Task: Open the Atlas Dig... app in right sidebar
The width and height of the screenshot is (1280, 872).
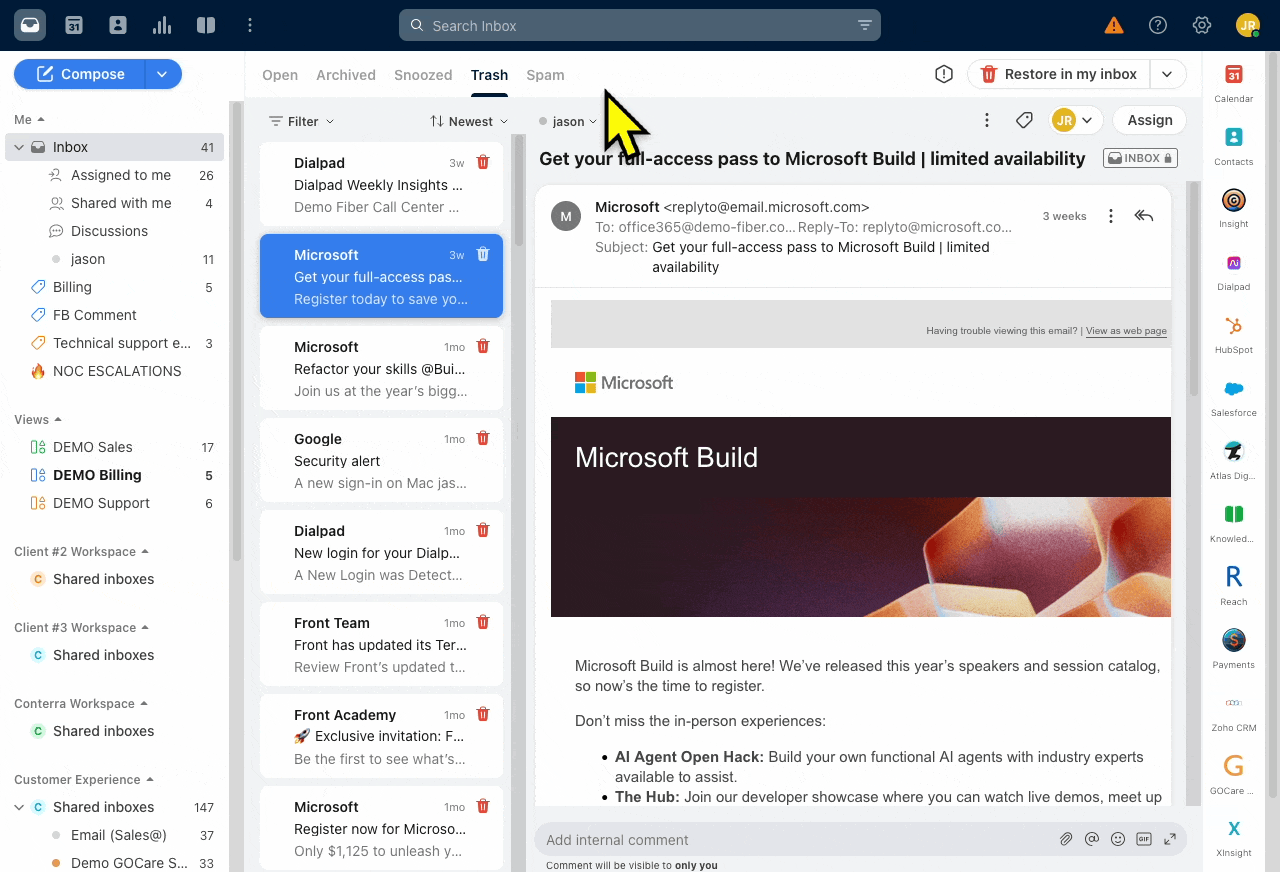Action: pos(1234,461)
